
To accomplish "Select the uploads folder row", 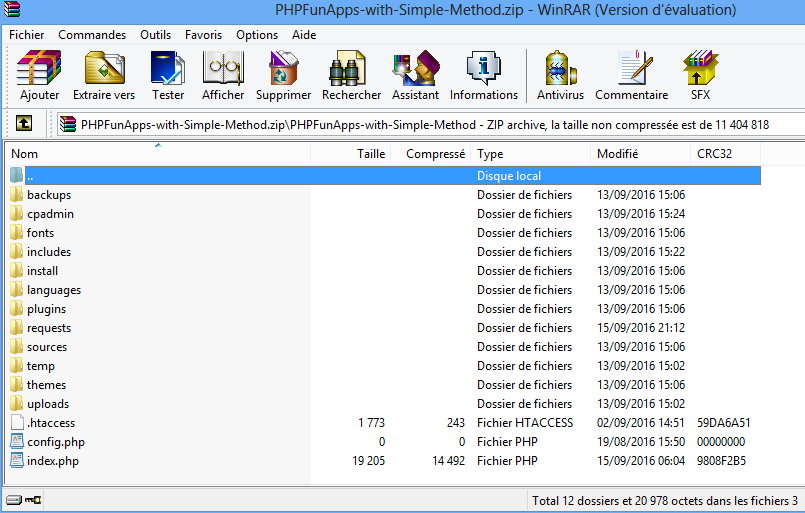I will [x=384, y=404].
